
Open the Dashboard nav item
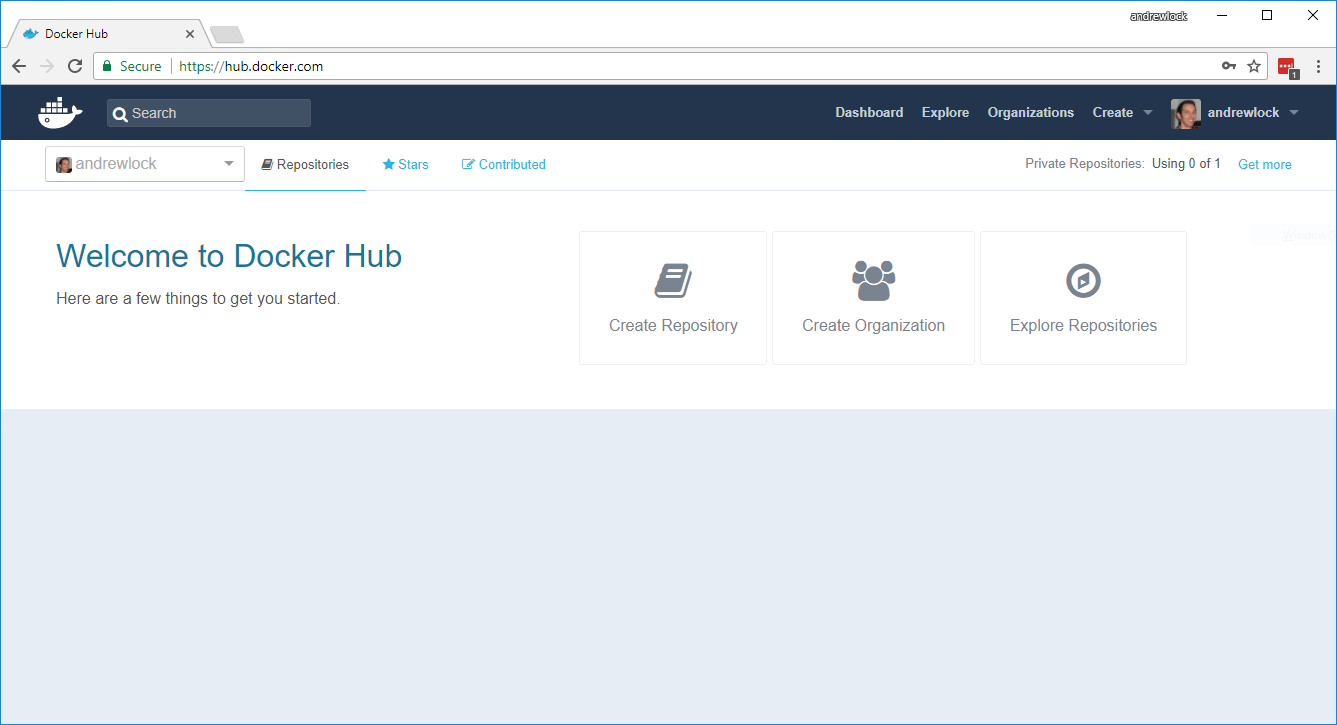869,113
